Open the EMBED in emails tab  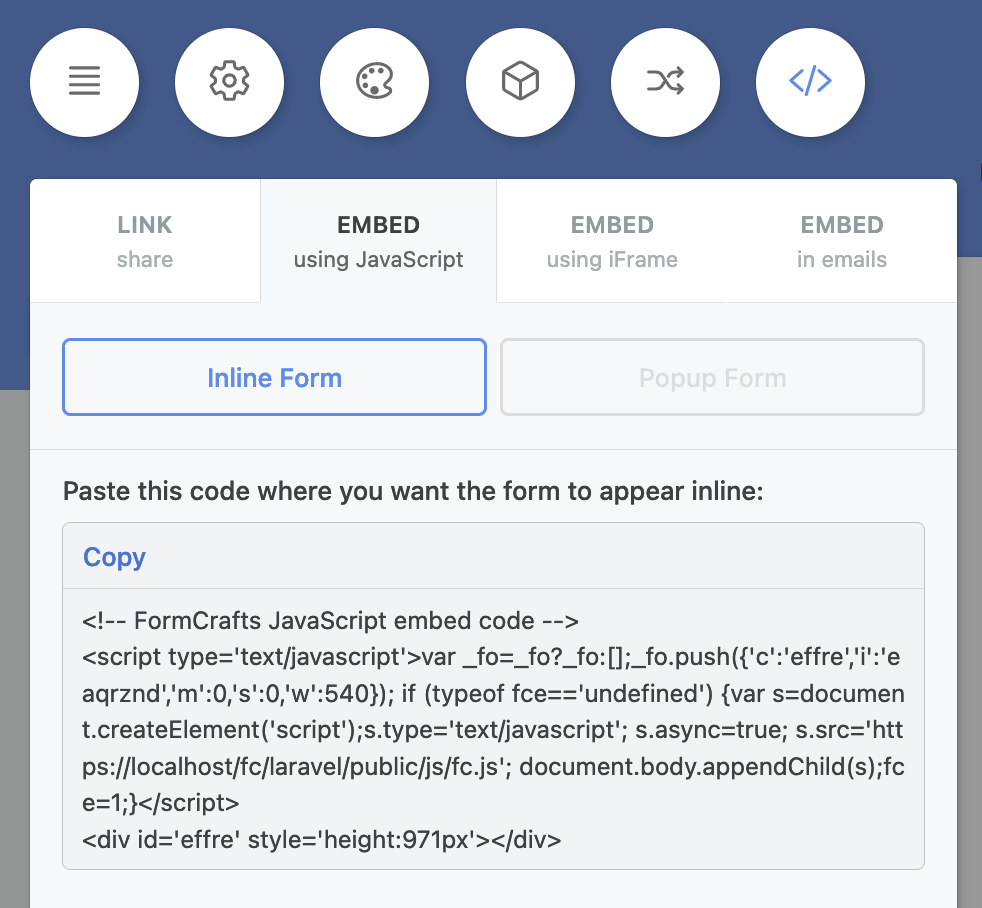(x=842, y=241)
